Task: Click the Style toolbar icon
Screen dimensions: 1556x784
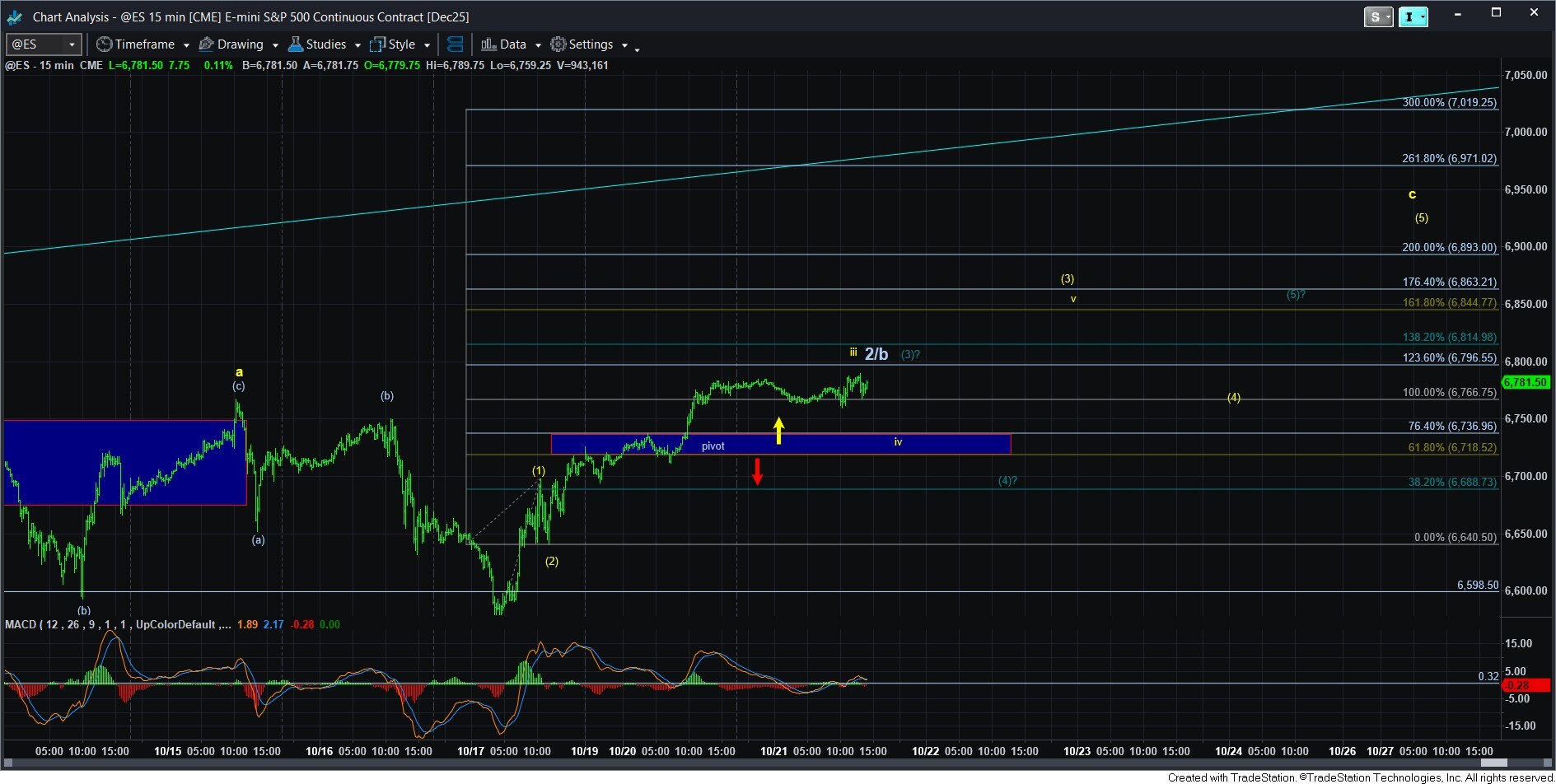Action: 377,44
